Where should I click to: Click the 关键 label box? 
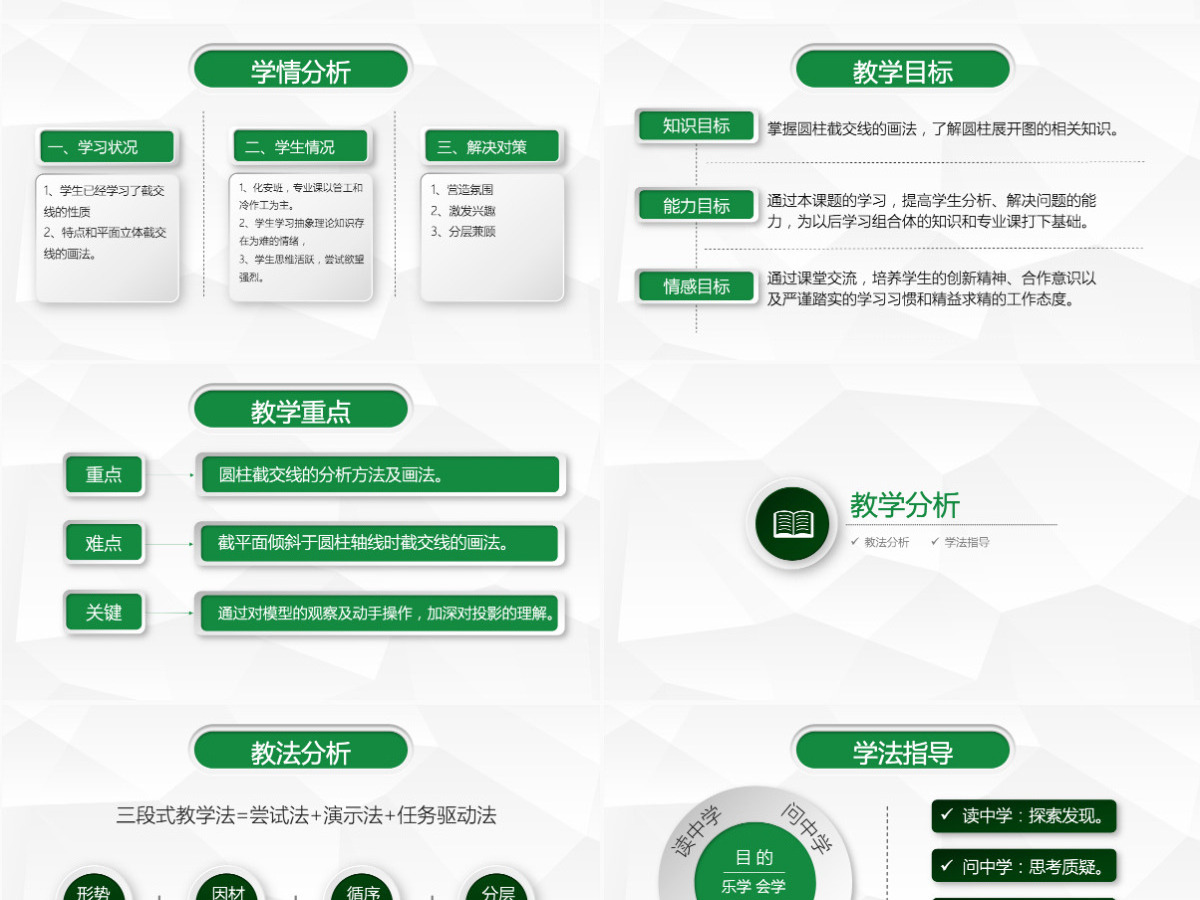(104, 612)
